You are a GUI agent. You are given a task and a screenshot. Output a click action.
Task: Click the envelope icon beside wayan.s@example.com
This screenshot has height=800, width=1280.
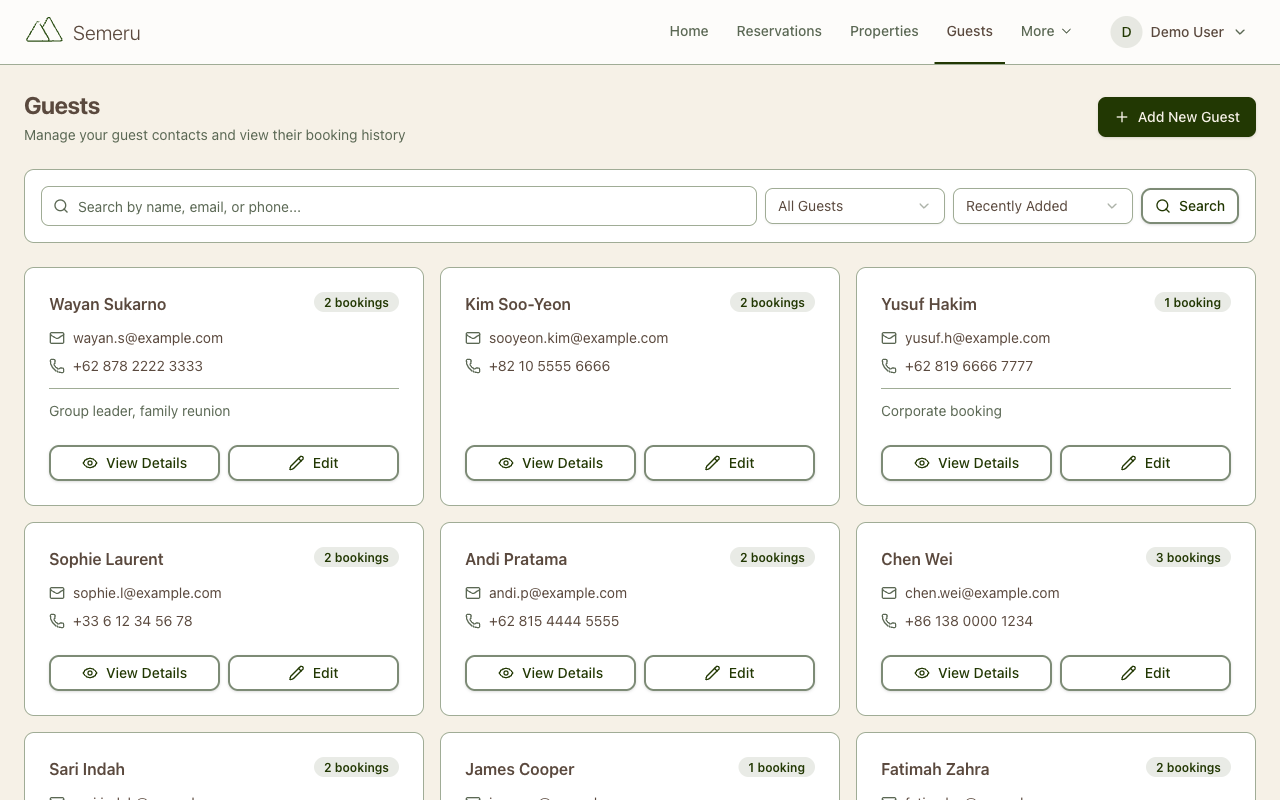click(x=57, y=338)
